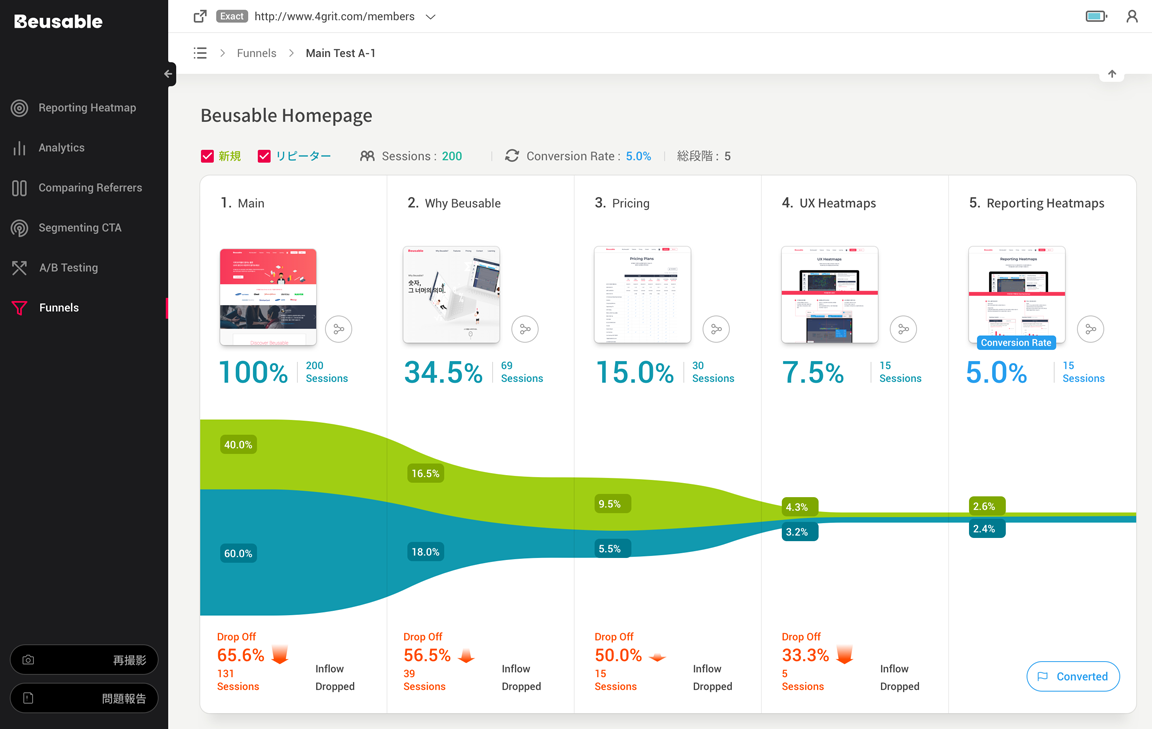Click path icon next to UX Heatmaps thumbnail
This screenshot has height=729, width=1152.
click(903, 329)
